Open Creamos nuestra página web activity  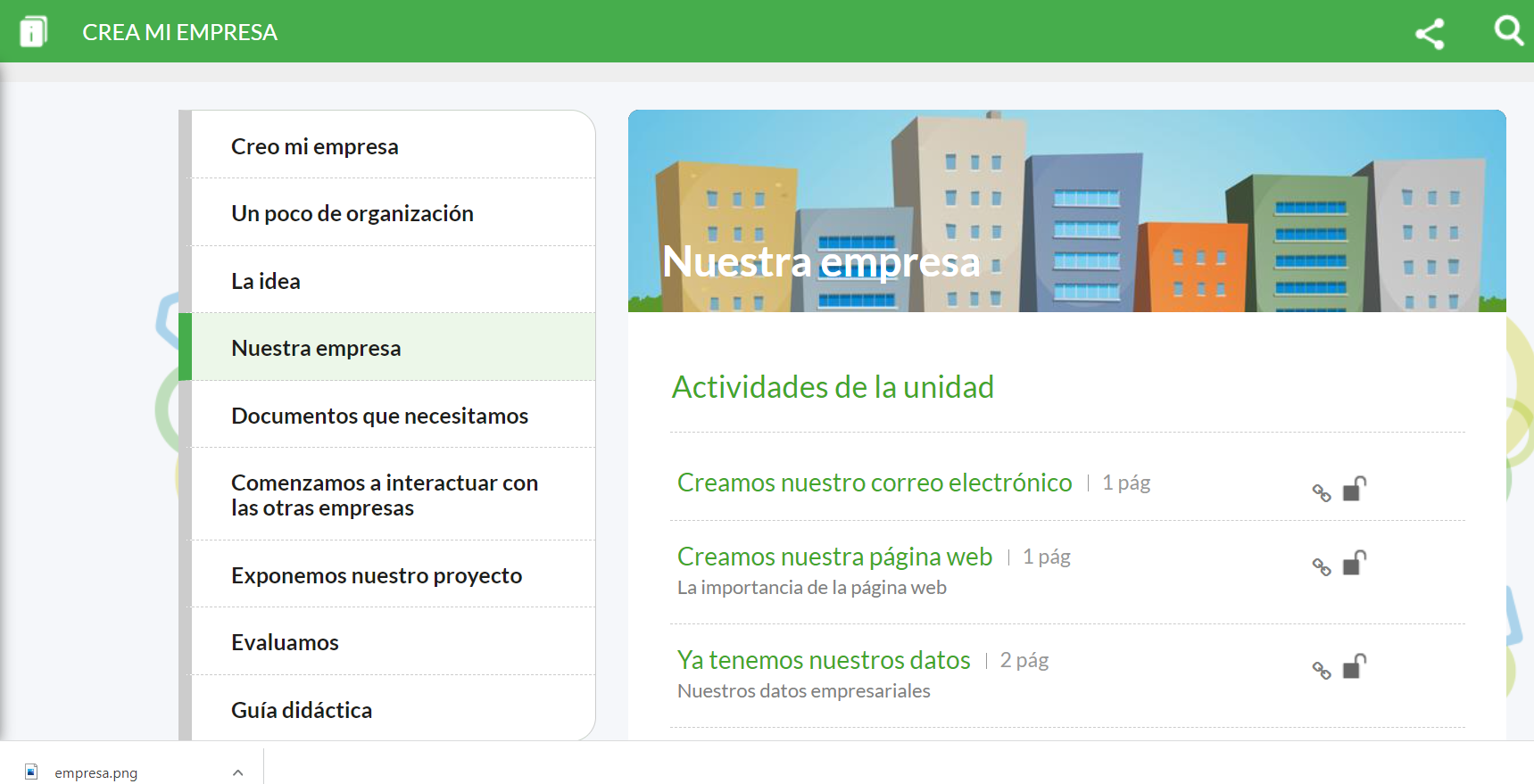834,557
